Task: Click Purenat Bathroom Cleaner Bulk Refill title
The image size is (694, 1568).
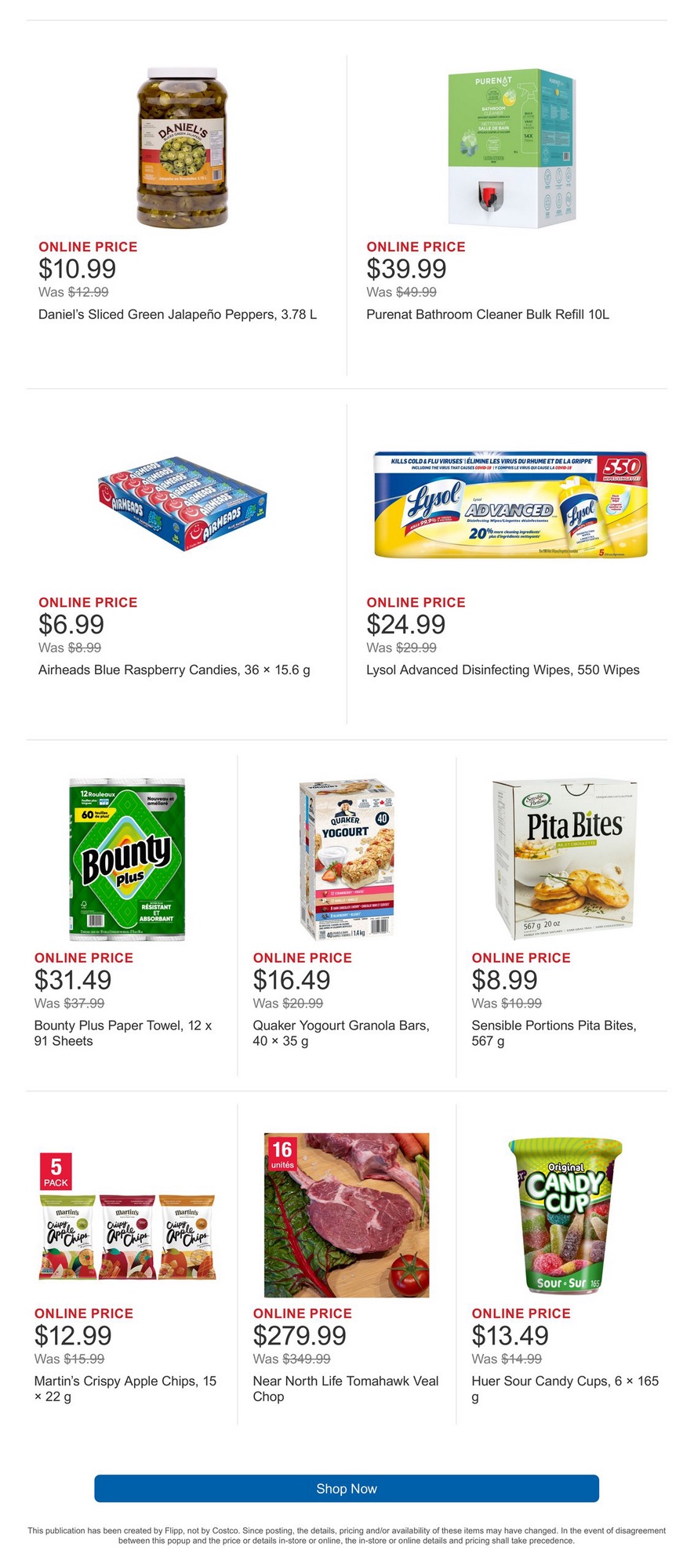Action: point(488,314)
